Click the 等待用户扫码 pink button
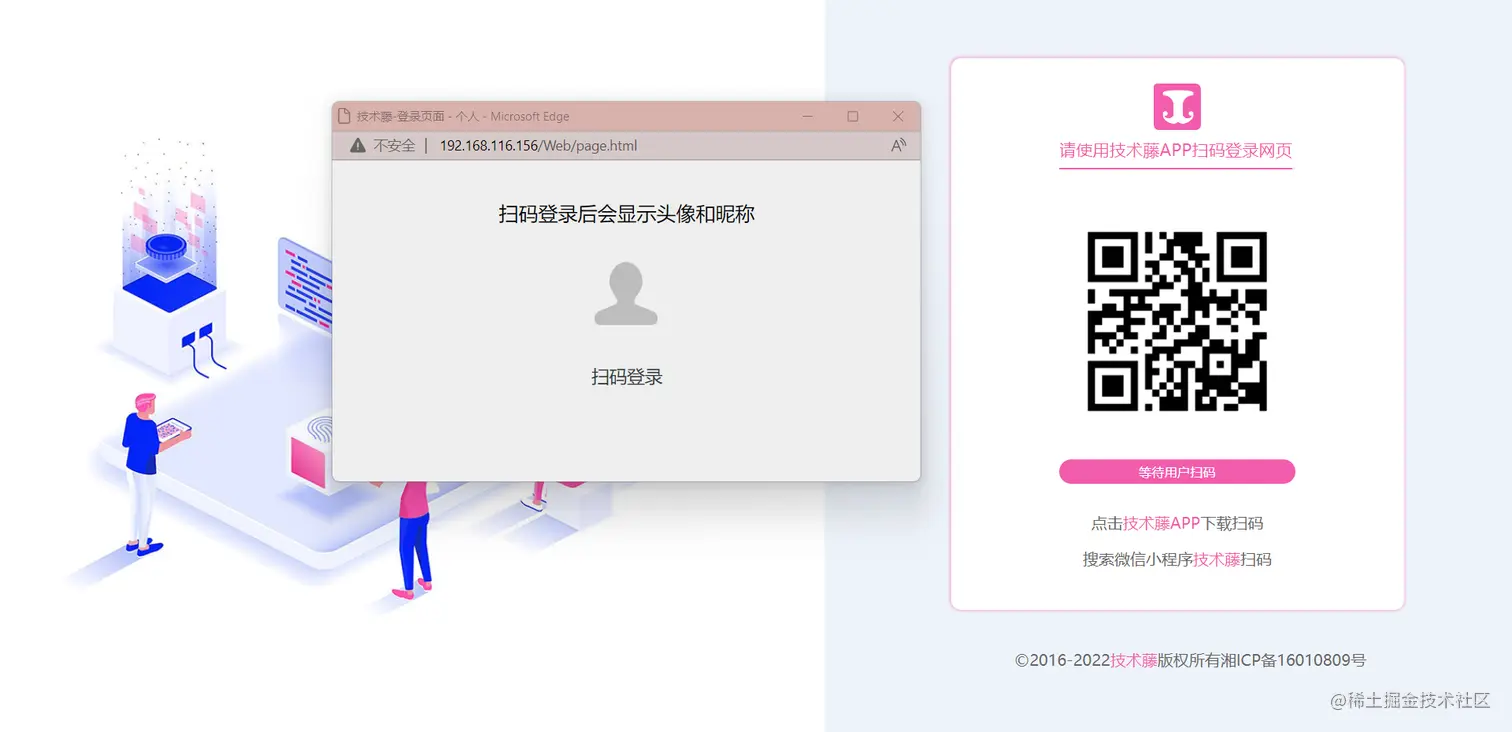1512x732 pixels. 1177,472
